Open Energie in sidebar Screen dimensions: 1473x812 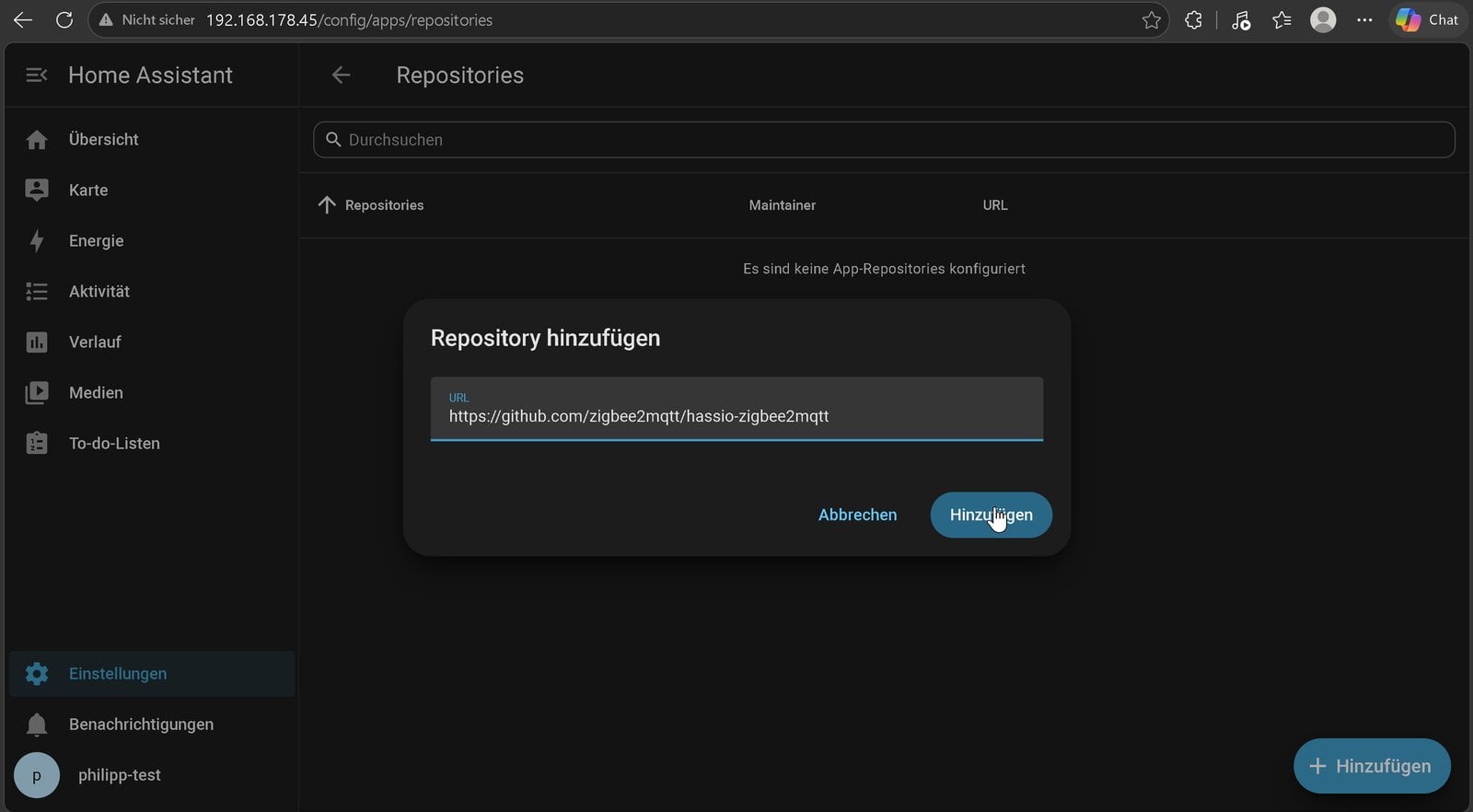[x=152, y=240]
